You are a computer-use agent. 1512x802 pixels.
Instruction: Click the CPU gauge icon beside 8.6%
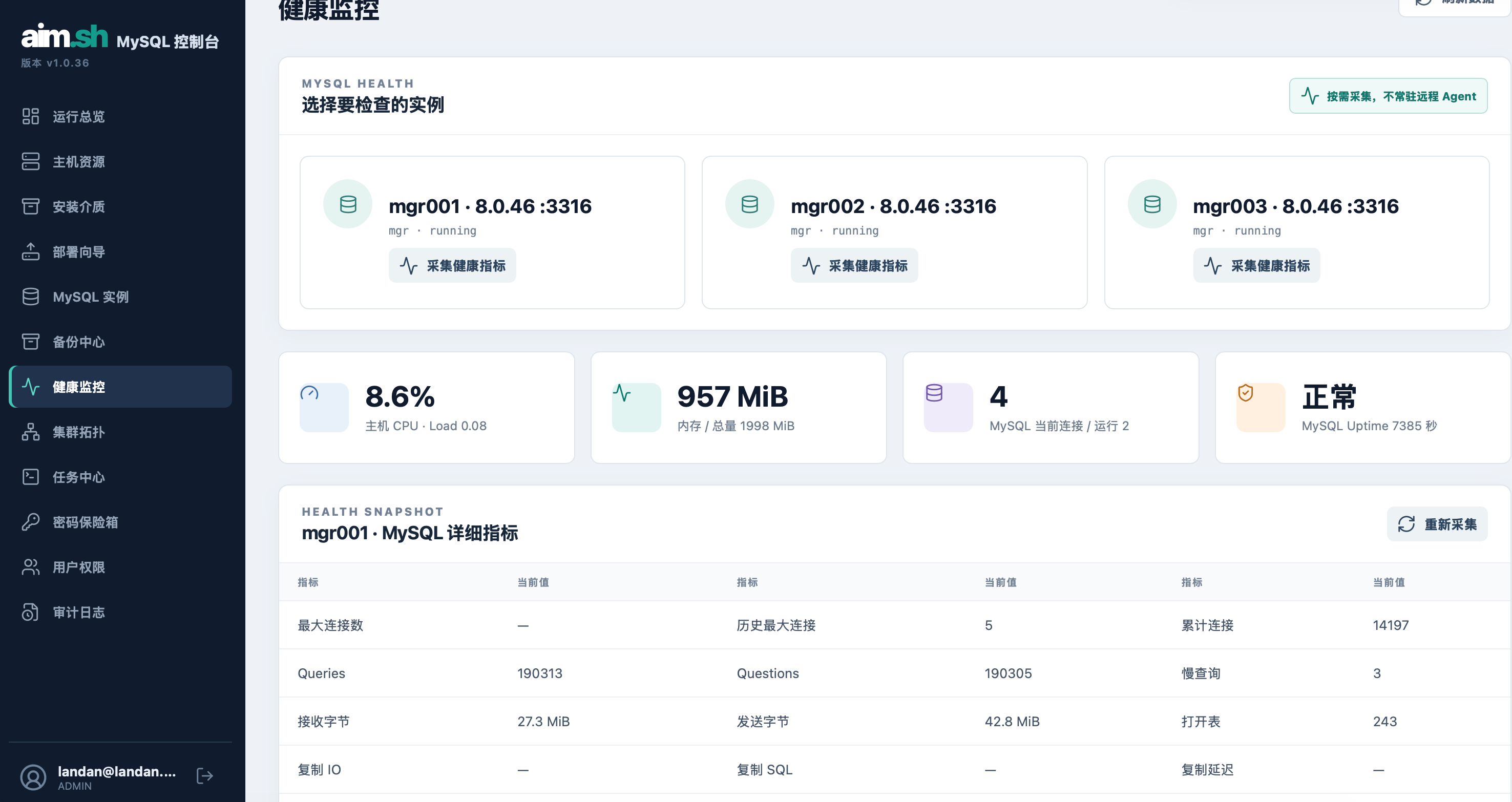(x=309, y=393)
